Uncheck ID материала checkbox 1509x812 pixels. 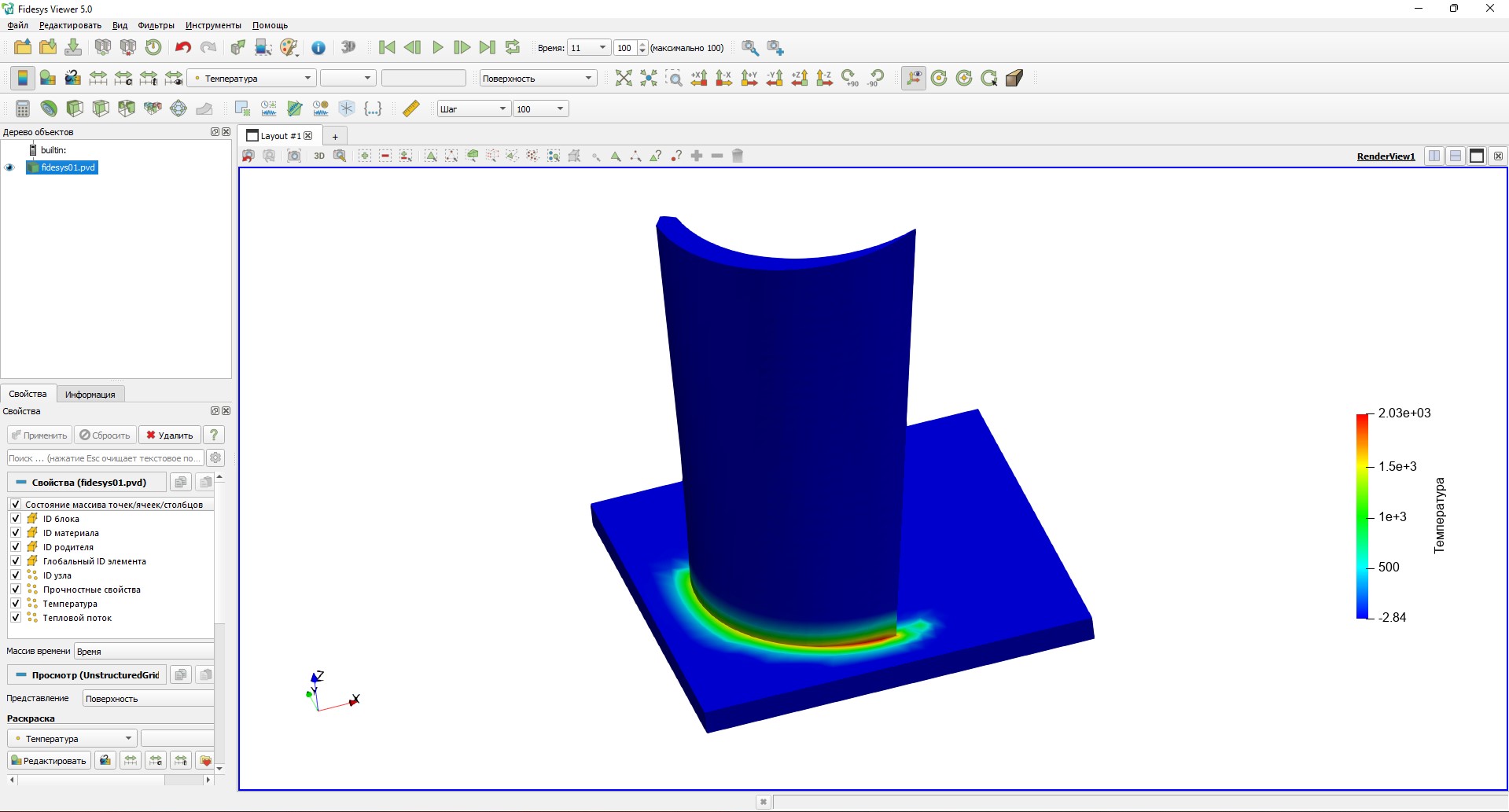[x=16, y=532]
